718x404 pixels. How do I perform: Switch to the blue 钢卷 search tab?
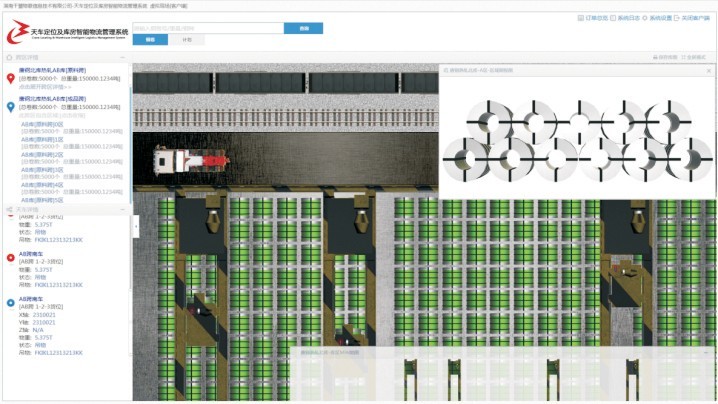(151, 40)
